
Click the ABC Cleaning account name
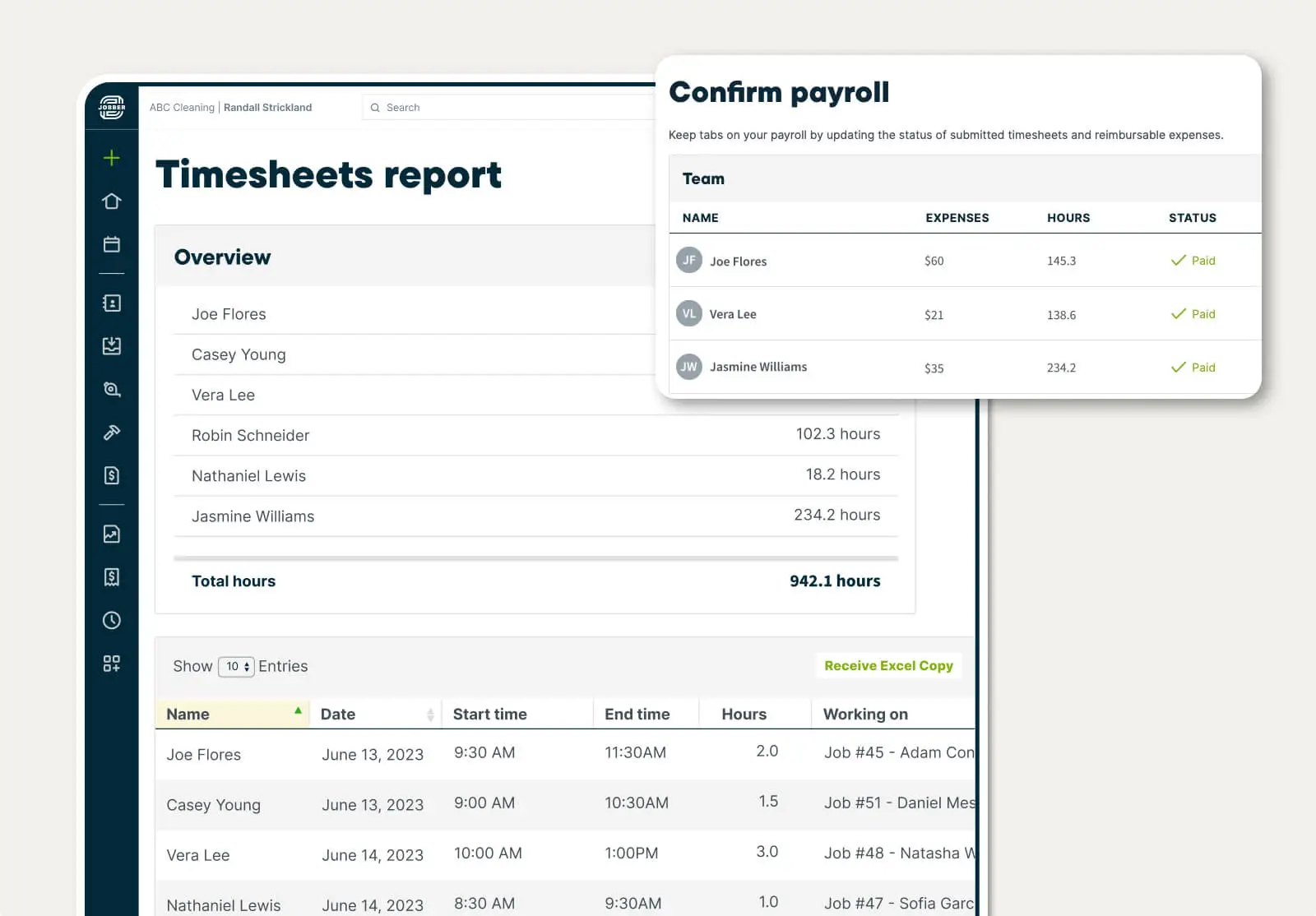(182, 108)
